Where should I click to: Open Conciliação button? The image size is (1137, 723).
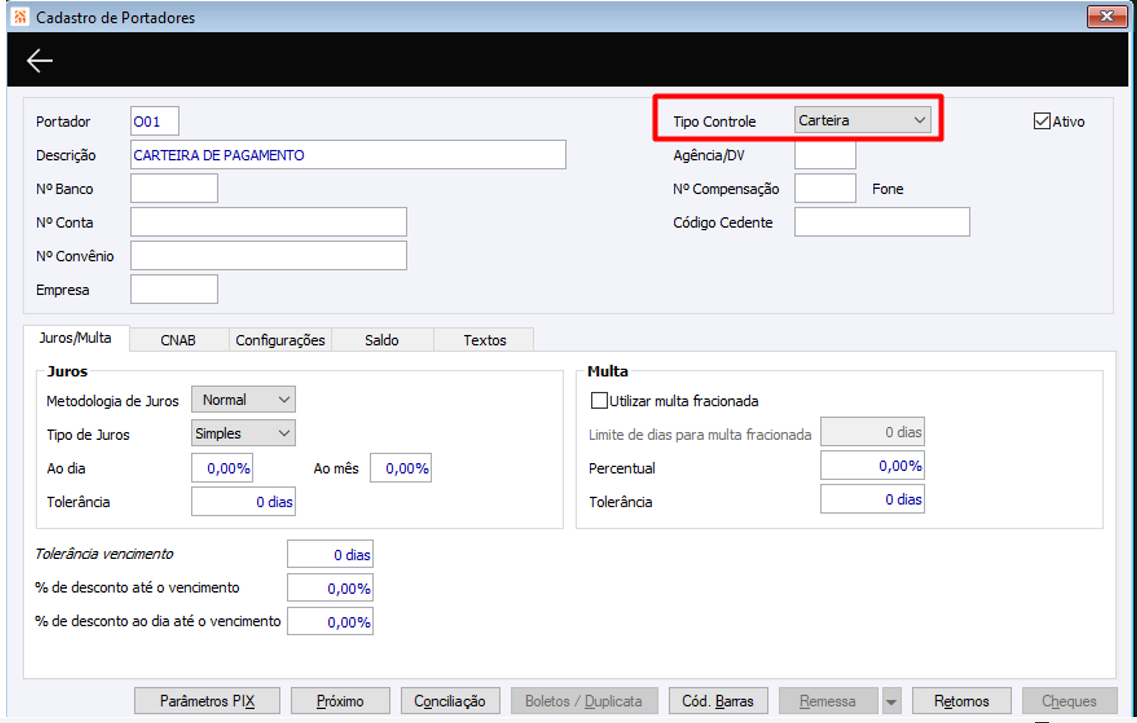[450, 701]
